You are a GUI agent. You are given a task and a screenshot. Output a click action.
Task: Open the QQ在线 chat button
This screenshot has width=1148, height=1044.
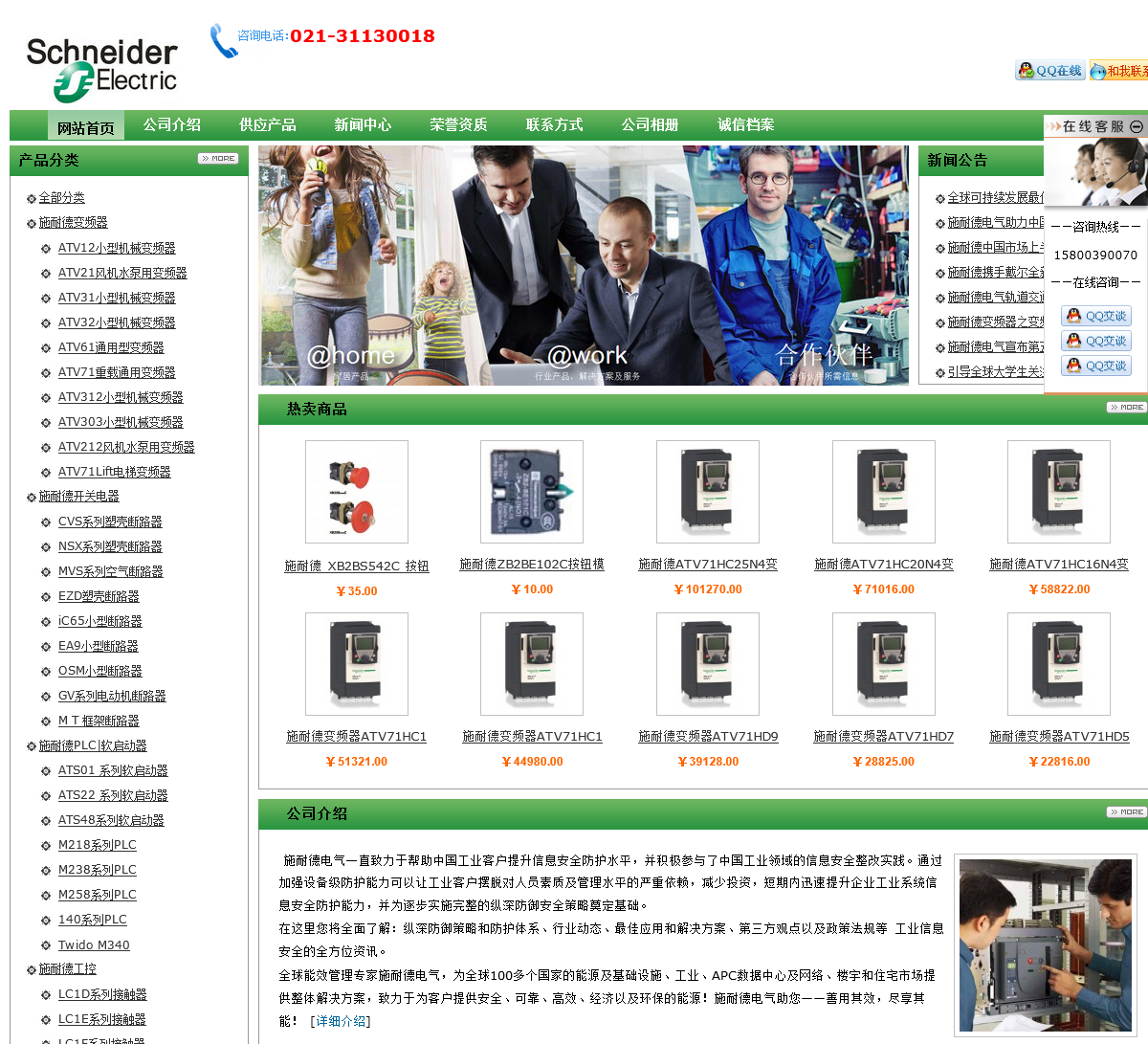1050,71
